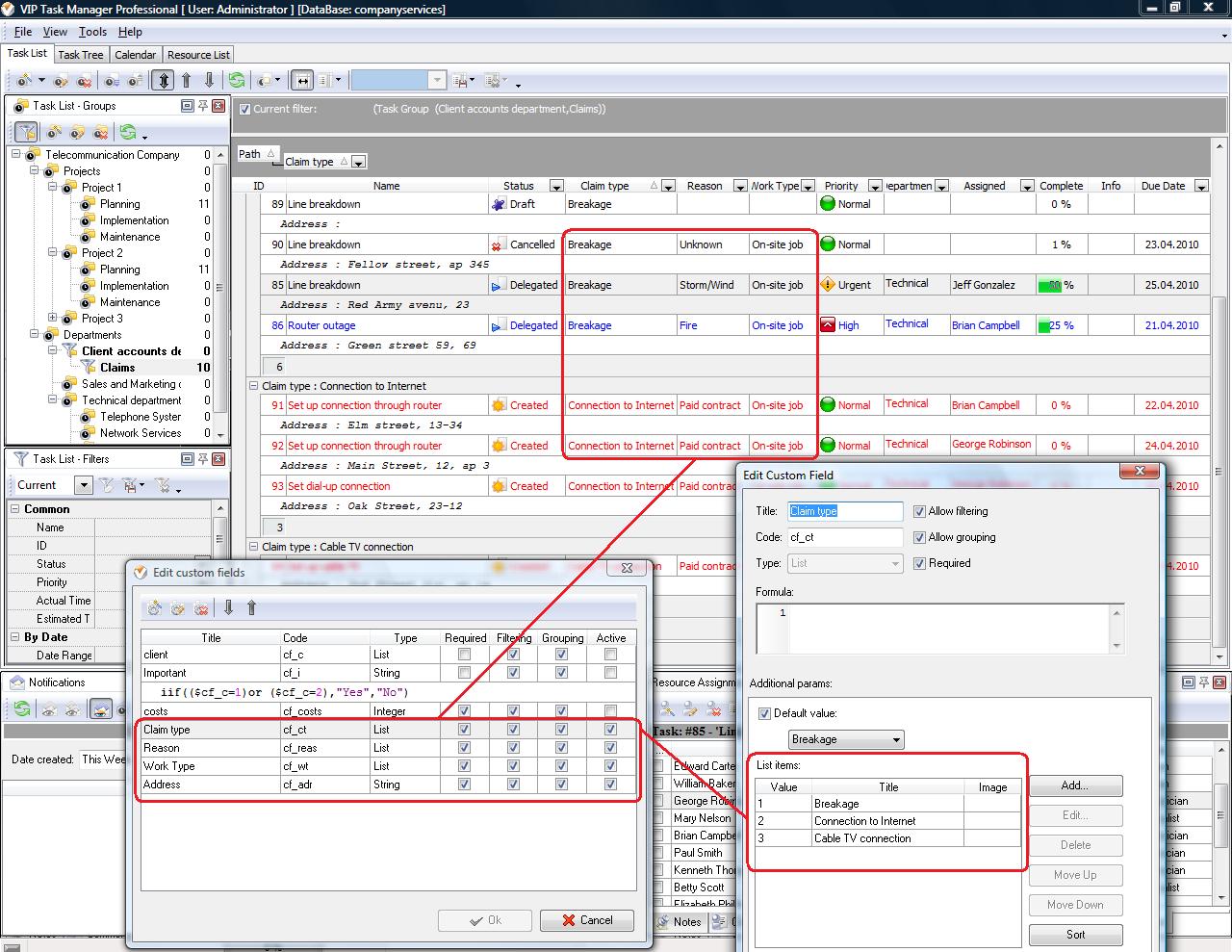Click delete custom field icon in Edit custom fields
1232x952 pixels.
click(201, 608)
